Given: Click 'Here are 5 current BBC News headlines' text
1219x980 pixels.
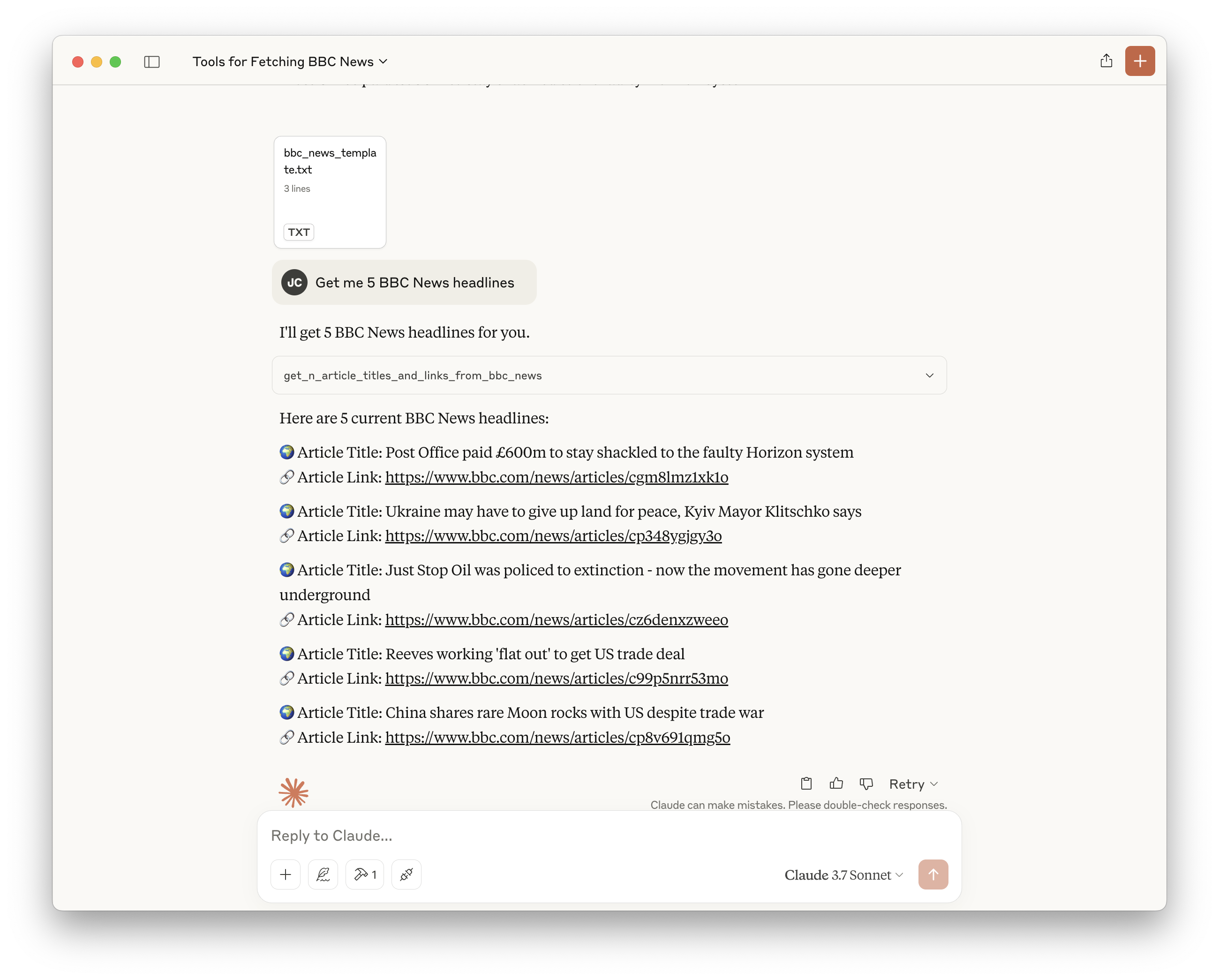Looking at the screenshot, I should click(414, 418).
